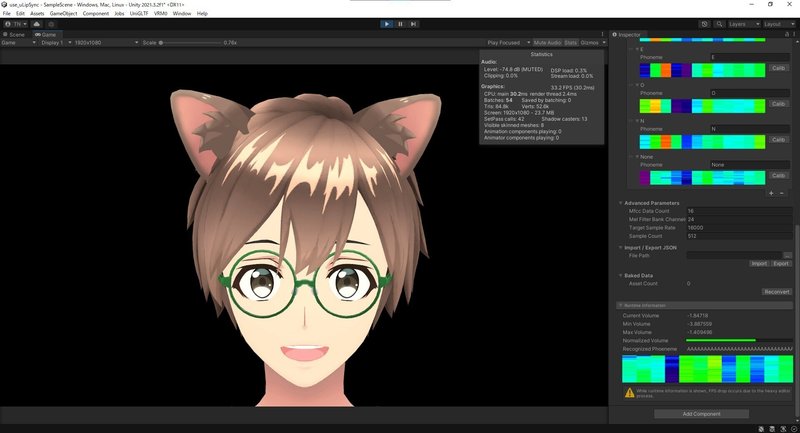The height and width of the screenshot is (433, 800).
Task: Open the Layers dropdown
Action: pyautogui.click(x=744, y=24)
